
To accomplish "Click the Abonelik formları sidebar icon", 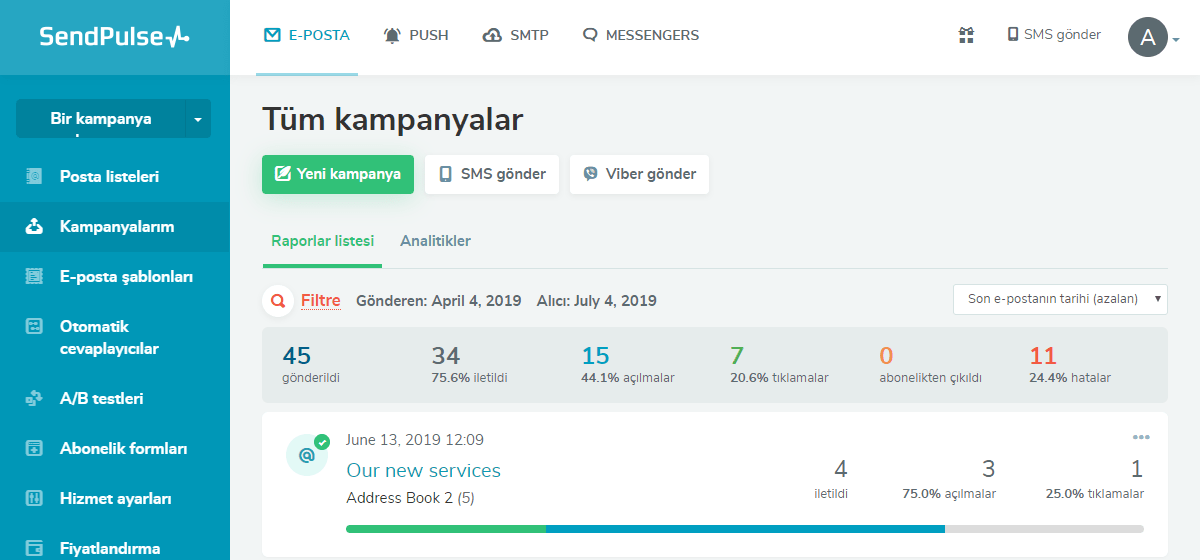I will click(34, 449).
